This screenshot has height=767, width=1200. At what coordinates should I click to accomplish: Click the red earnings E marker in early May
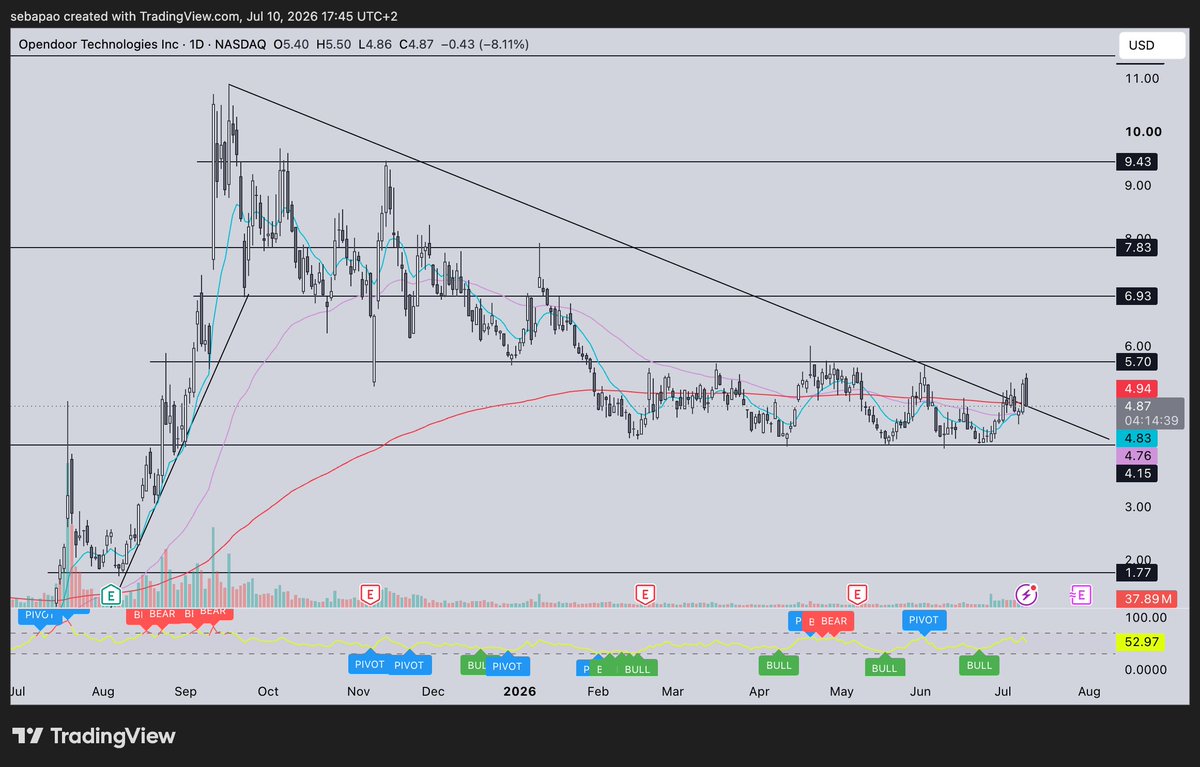tap(857, 595)
